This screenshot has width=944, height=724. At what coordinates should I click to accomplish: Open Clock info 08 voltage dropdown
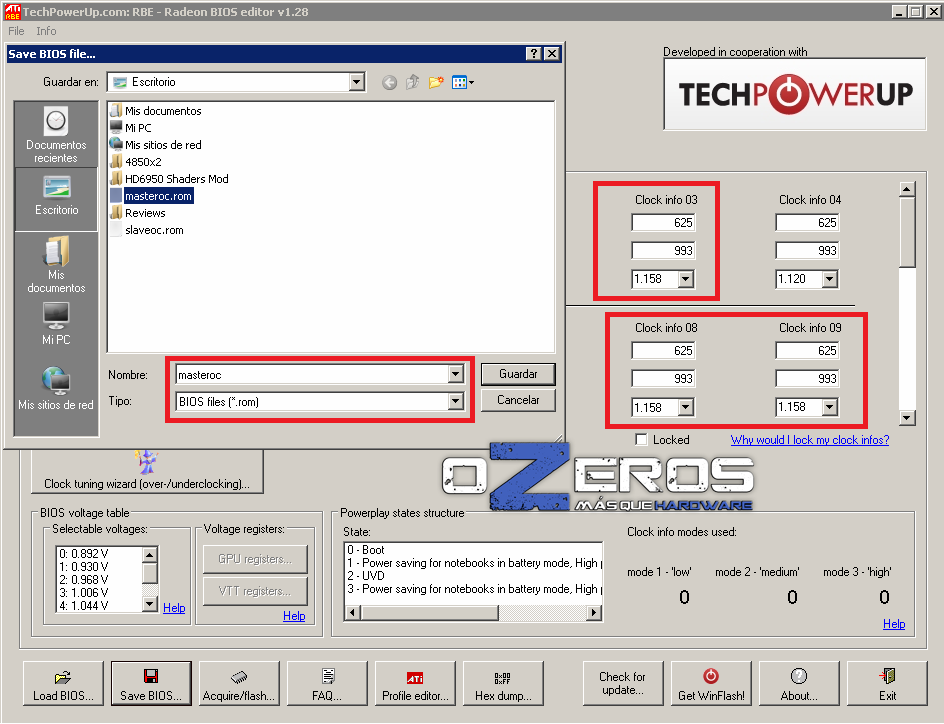pos(686,408)
